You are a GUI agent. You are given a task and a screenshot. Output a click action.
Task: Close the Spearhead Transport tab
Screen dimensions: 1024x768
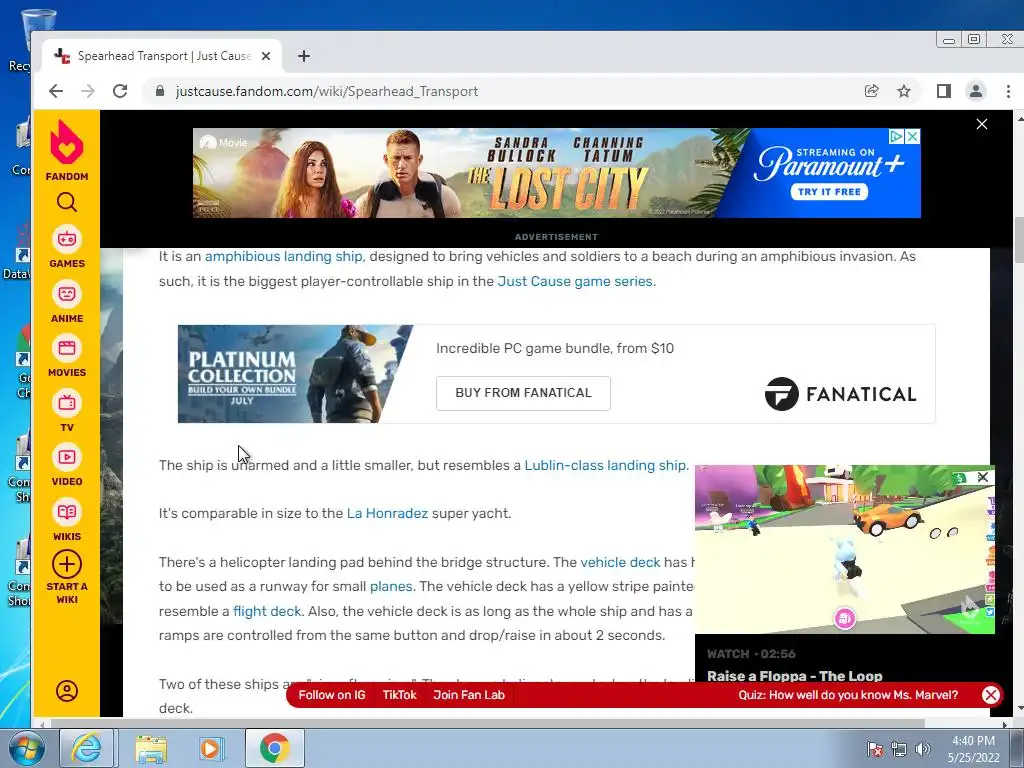tap(266, 56)
